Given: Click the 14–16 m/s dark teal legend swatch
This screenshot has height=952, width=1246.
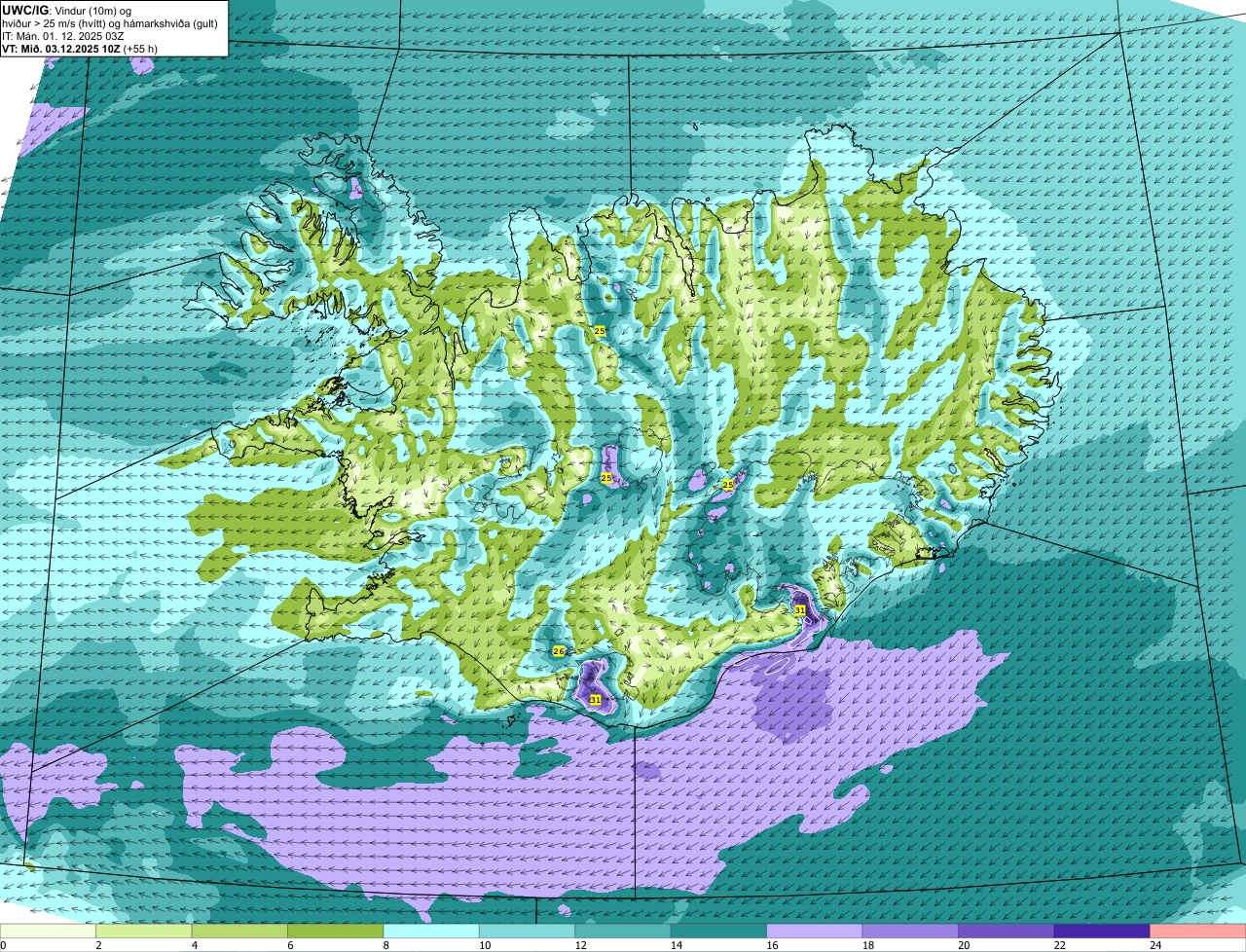Looking at the screenshot, I should coord(719,932).
